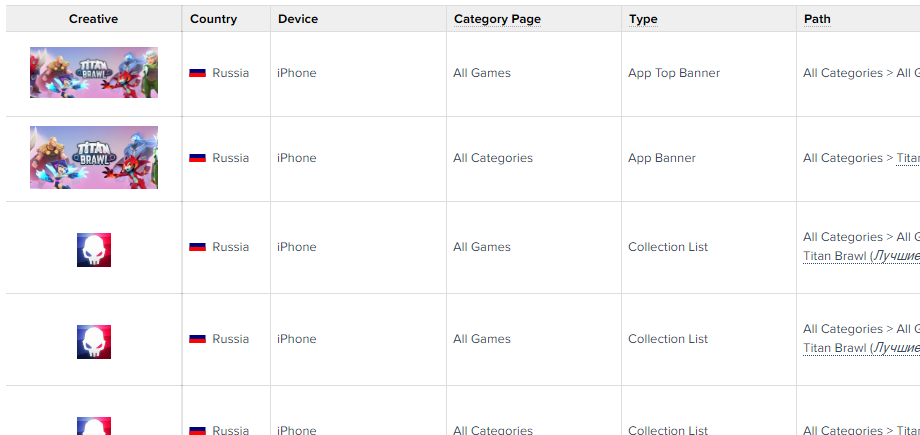
Task: Open the Titan Brawl App Banner creative image
Action: coord(94,157)
